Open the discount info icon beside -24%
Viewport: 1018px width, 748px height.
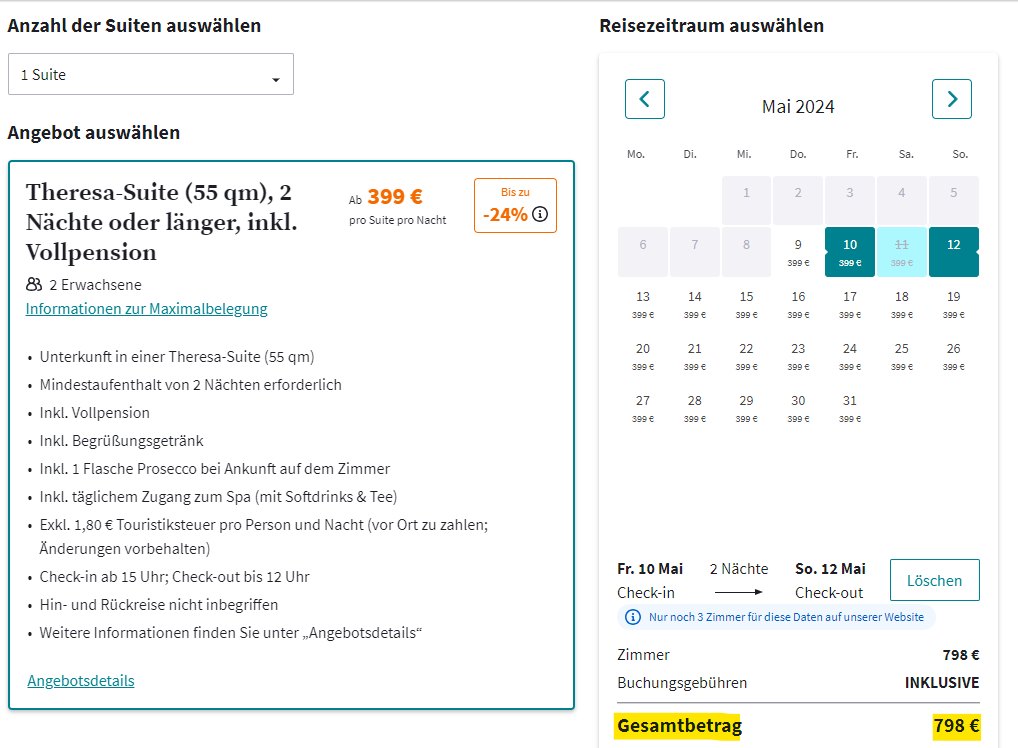[x=540, y=214]
